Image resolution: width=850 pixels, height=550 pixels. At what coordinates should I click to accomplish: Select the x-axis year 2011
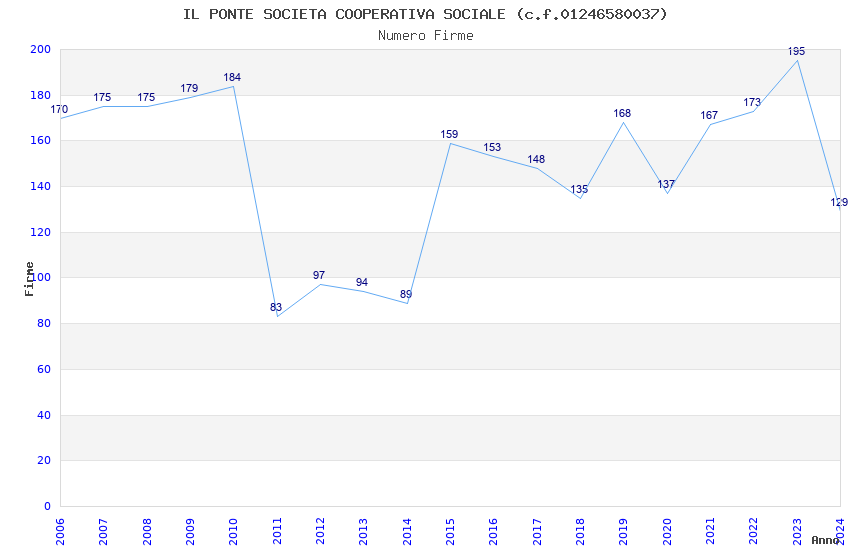point(276,531)
